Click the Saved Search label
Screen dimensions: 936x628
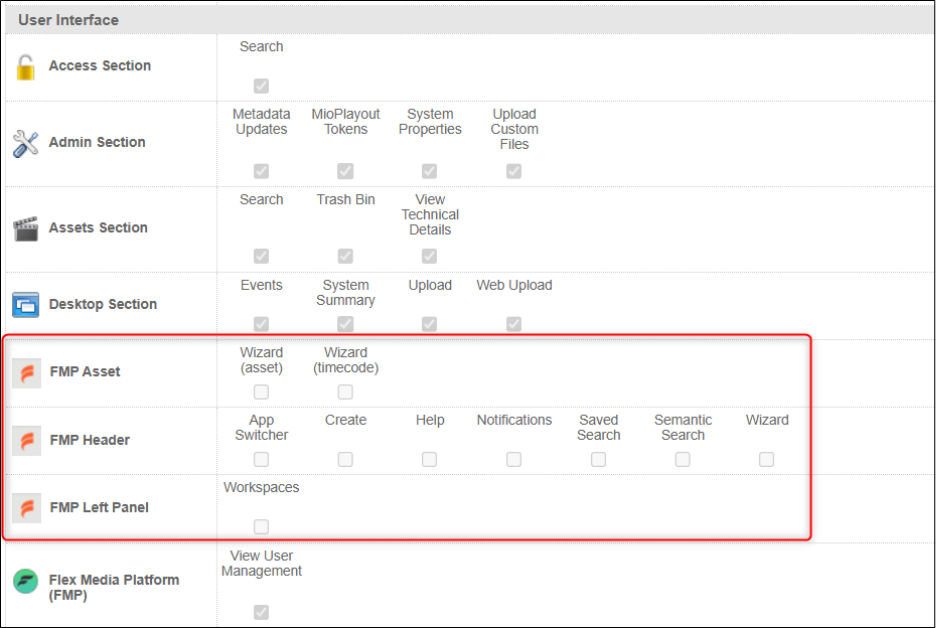click(x=599, y=428)
